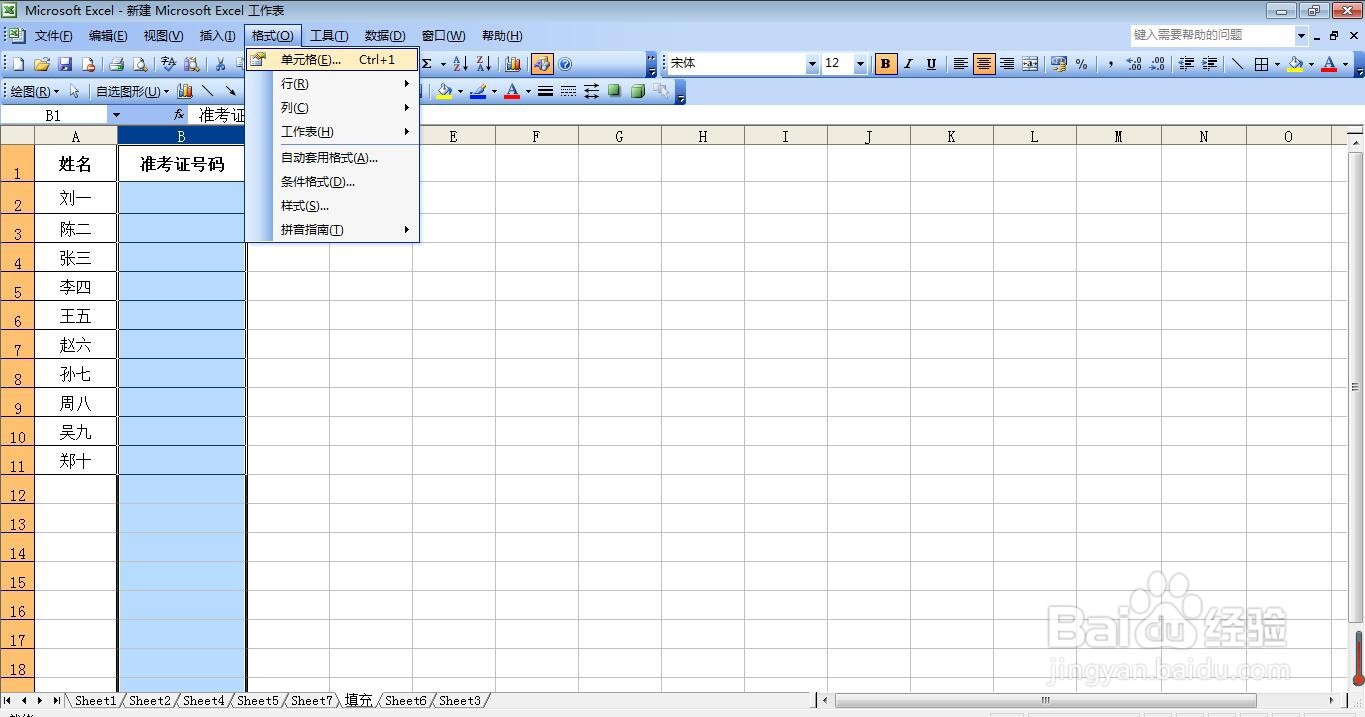Click the Shadow Style green square icon

tap(614, 91)
